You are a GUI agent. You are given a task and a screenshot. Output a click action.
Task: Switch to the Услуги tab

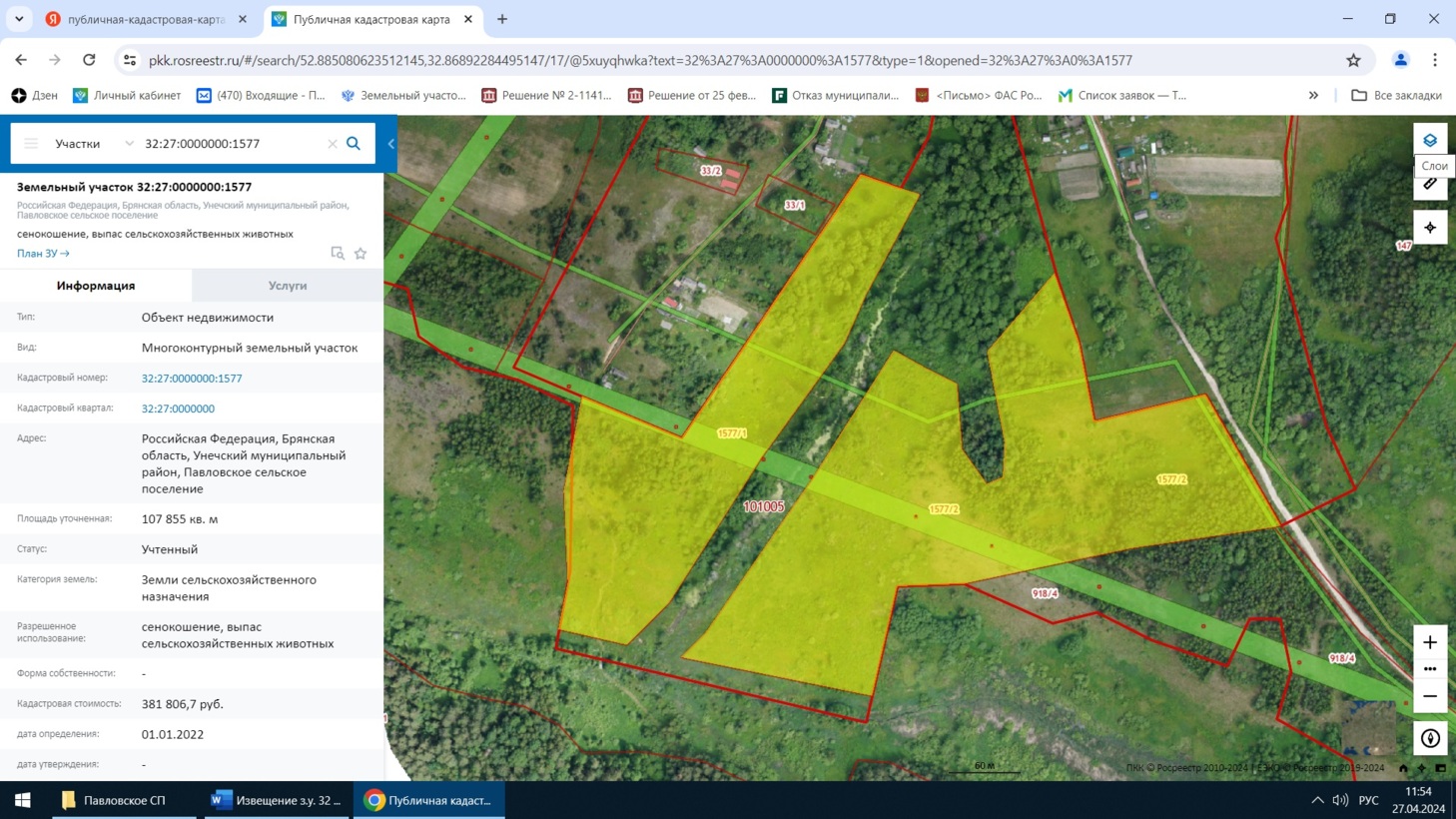[x=288, y=286]
